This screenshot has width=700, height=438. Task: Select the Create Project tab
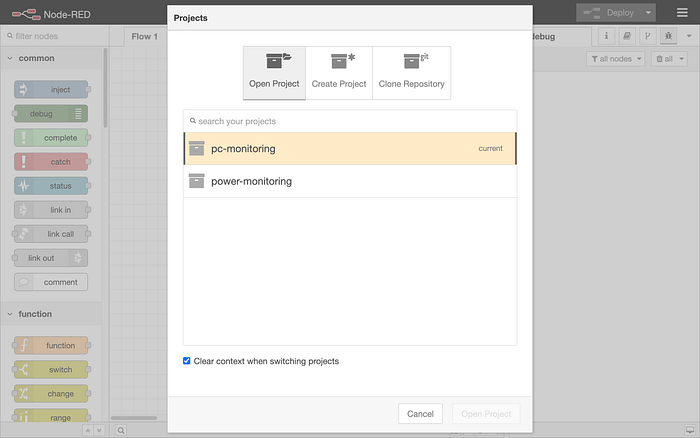pos(339,73)
